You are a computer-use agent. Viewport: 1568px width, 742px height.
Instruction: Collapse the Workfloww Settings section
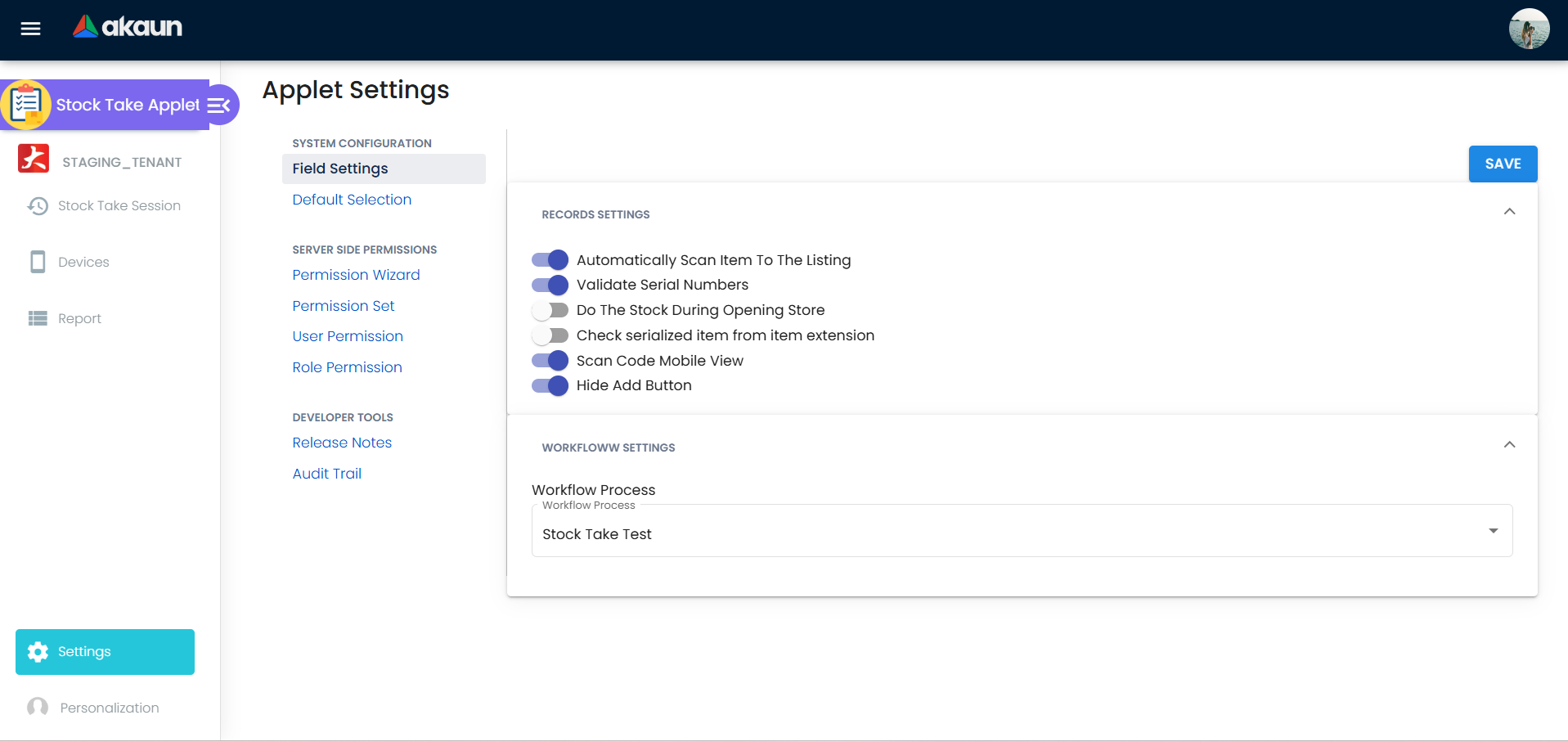[x=1509, y=445]
